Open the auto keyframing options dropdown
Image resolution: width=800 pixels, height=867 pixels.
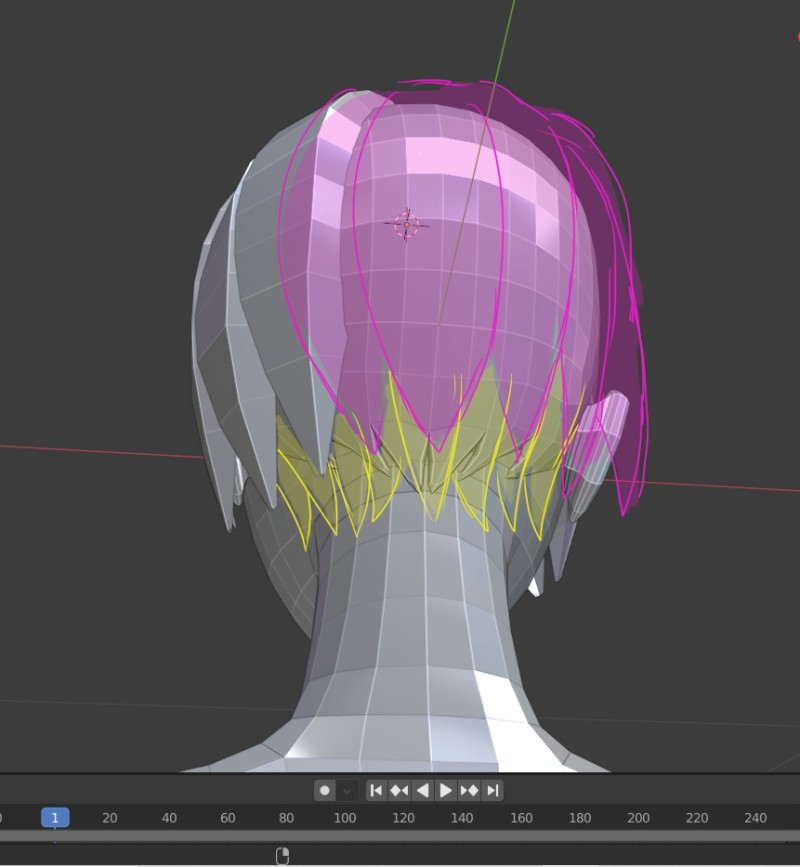pos(347,791)
